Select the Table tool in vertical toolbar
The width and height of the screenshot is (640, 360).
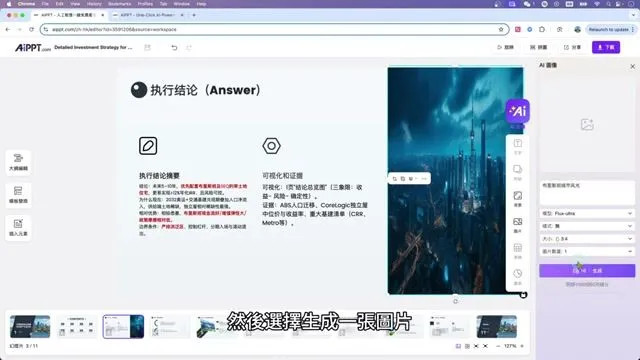[518, 250]
